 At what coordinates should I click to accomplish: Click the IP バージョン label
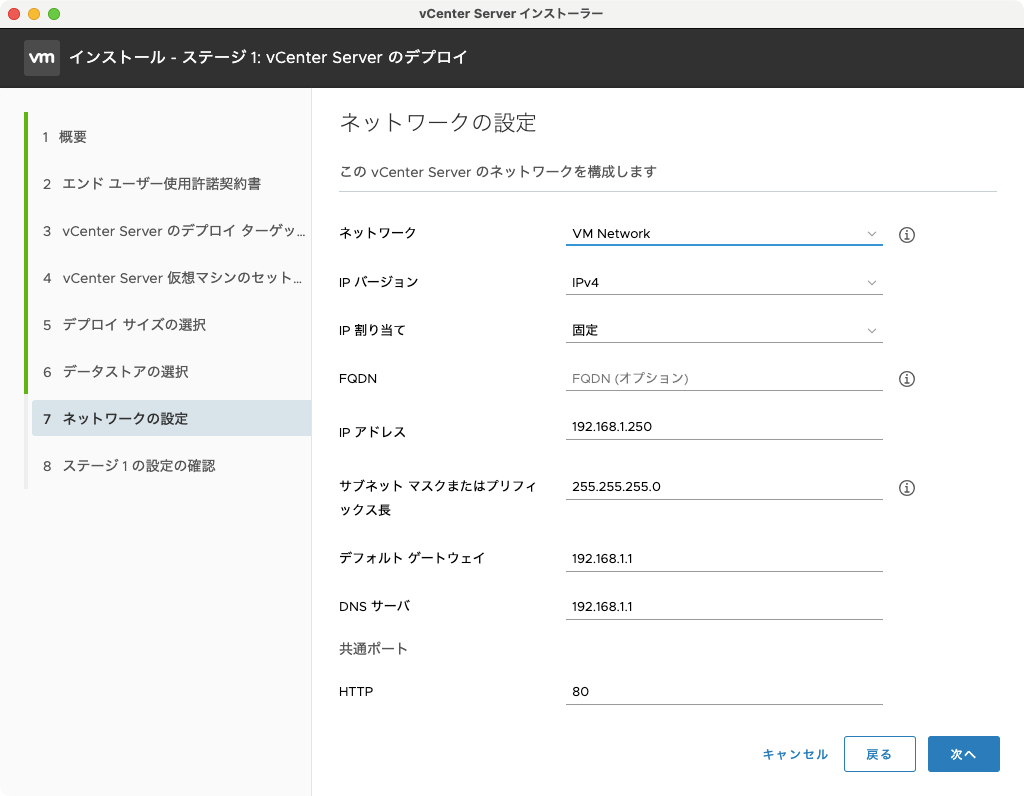[x=378, y=283]
